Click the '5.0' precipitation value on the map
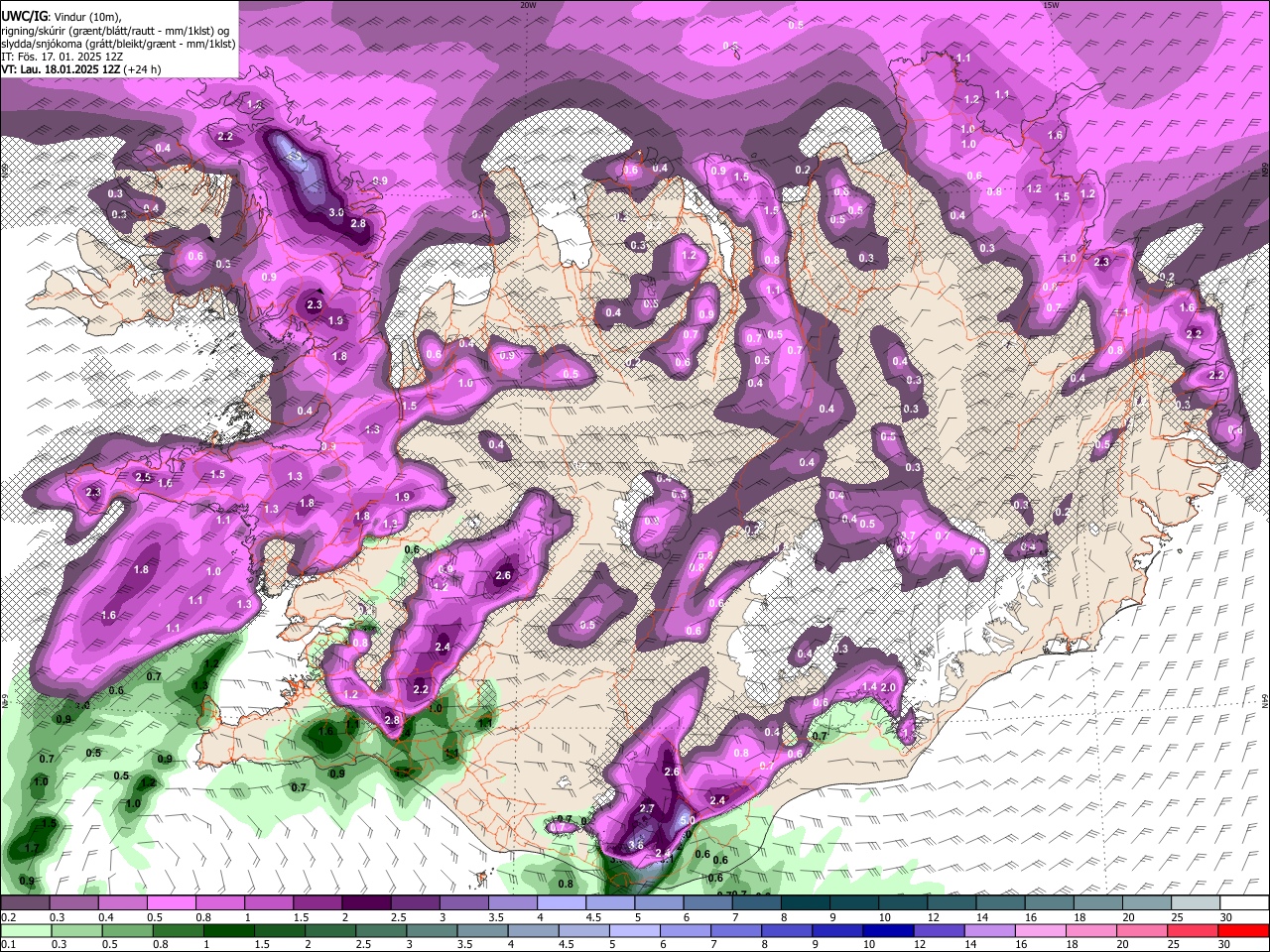Screen dimensions: 1270x952 [x=686, y=822]
